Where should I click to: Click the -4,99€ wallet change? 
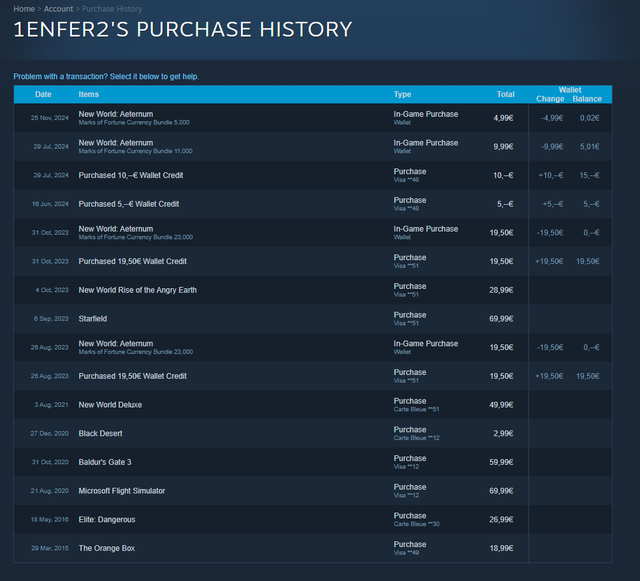552,118
